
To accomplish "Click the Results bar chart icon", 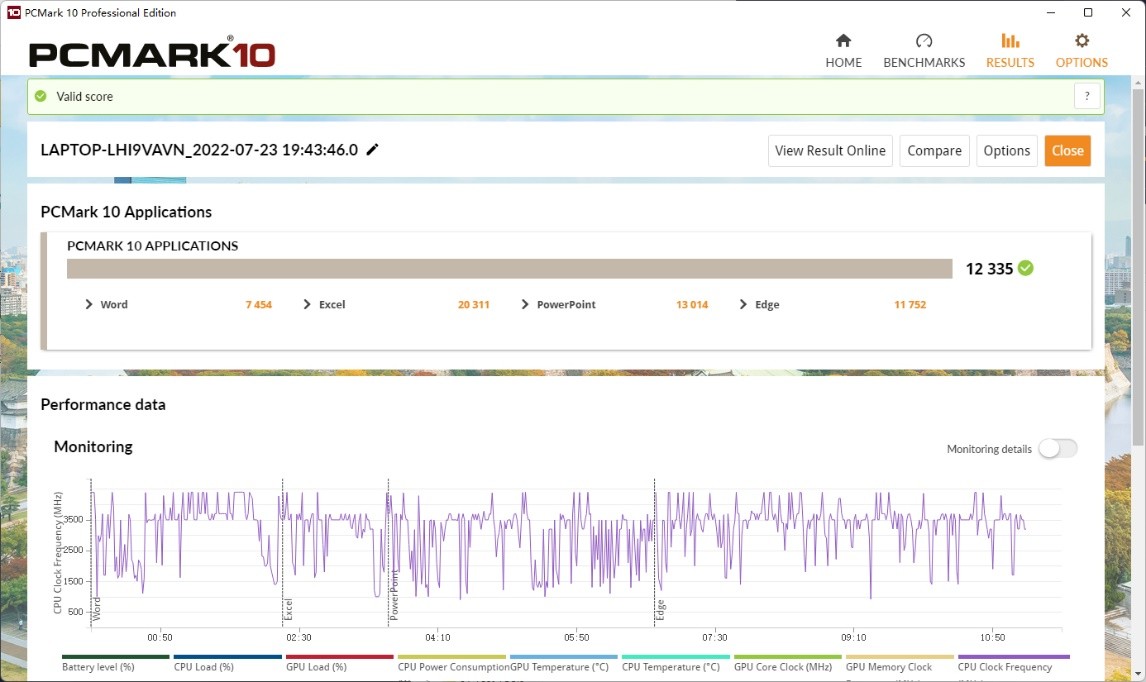I will [x=1010, y=41].
